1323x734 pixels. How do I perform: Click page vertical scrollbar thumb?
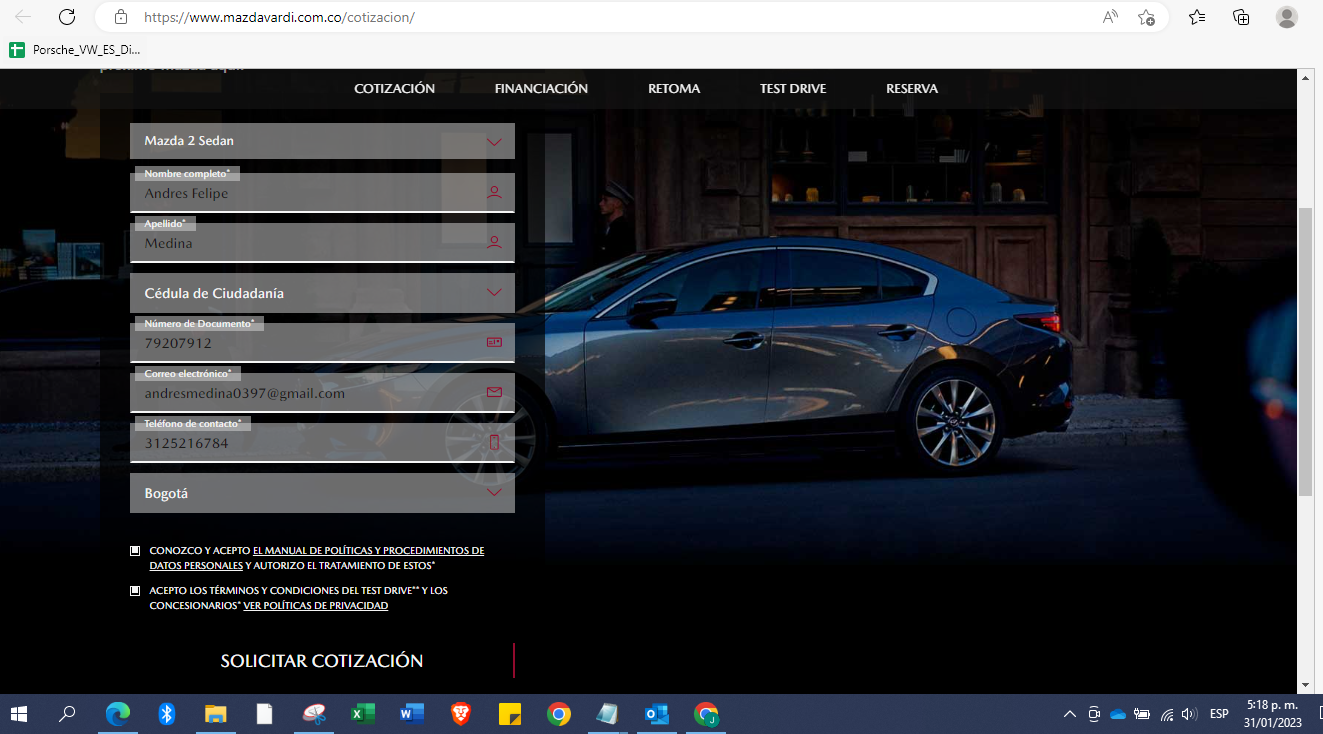coord(1305,350)
